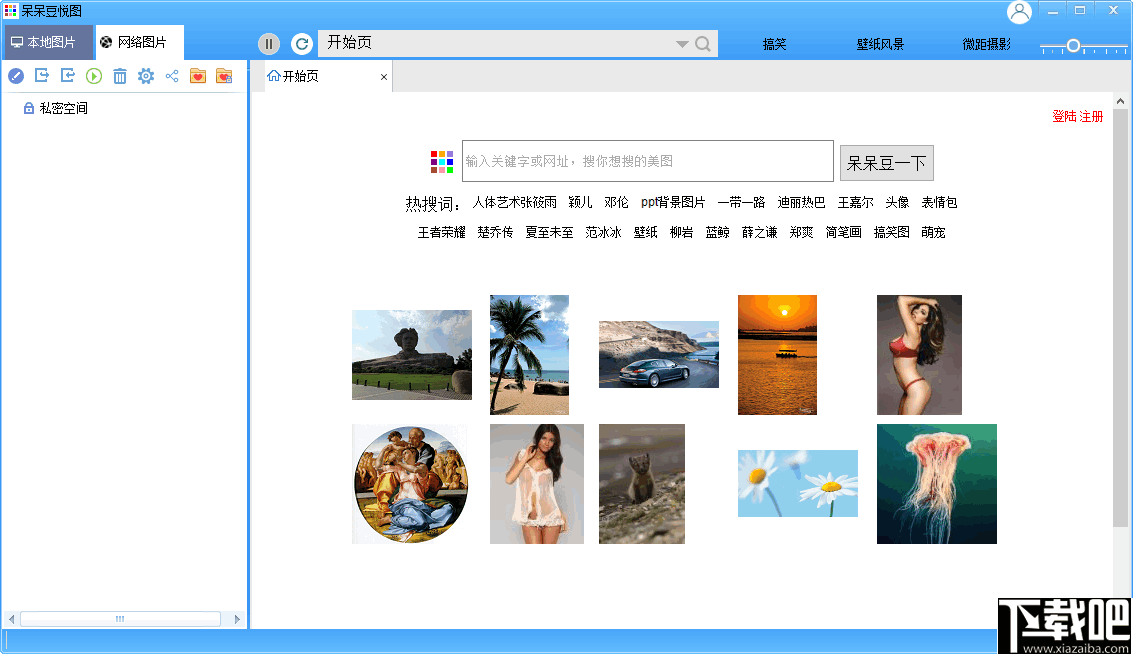This screenshot has width=1133, height=654.
Task: Start slideshow with green play icon
Action: click(94, 76)
